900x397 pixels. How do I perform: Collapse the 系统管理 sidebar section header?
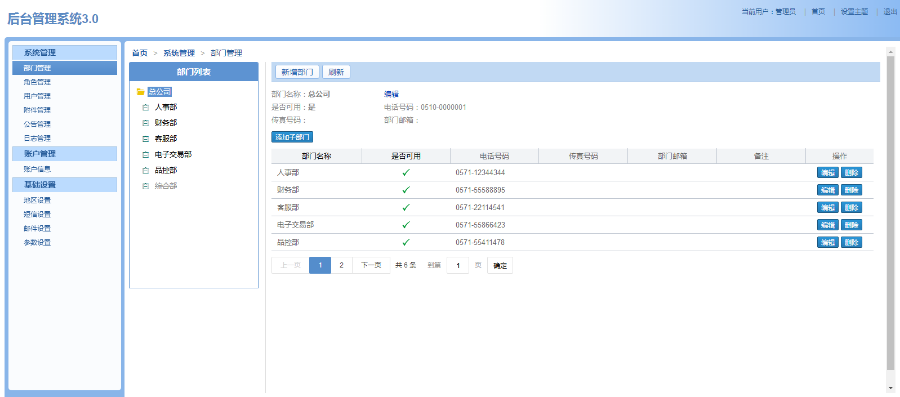click(x=64, y=53)
